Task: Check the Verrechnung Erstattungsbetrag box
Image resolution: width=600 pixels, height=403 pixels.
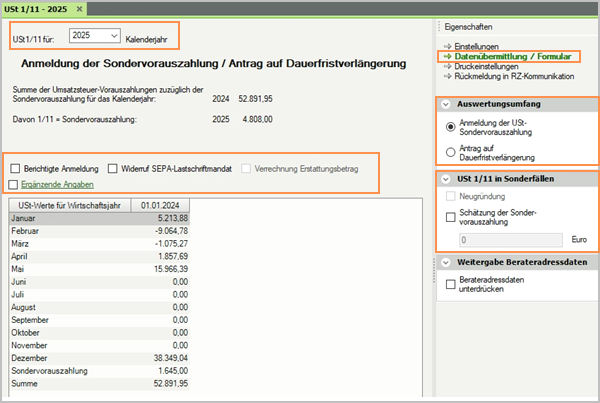Action: coord(246,168)
